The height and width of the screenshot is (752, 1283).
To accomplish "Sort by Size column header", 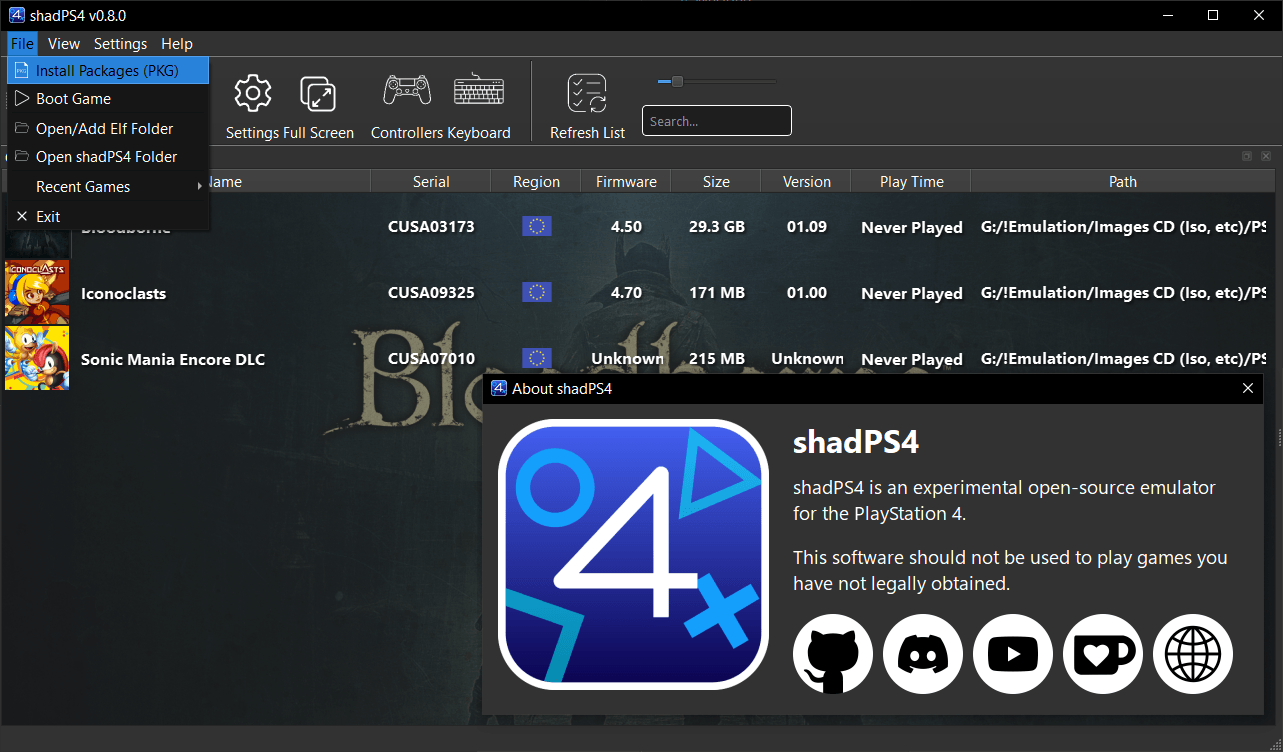I will click(716, 181).
